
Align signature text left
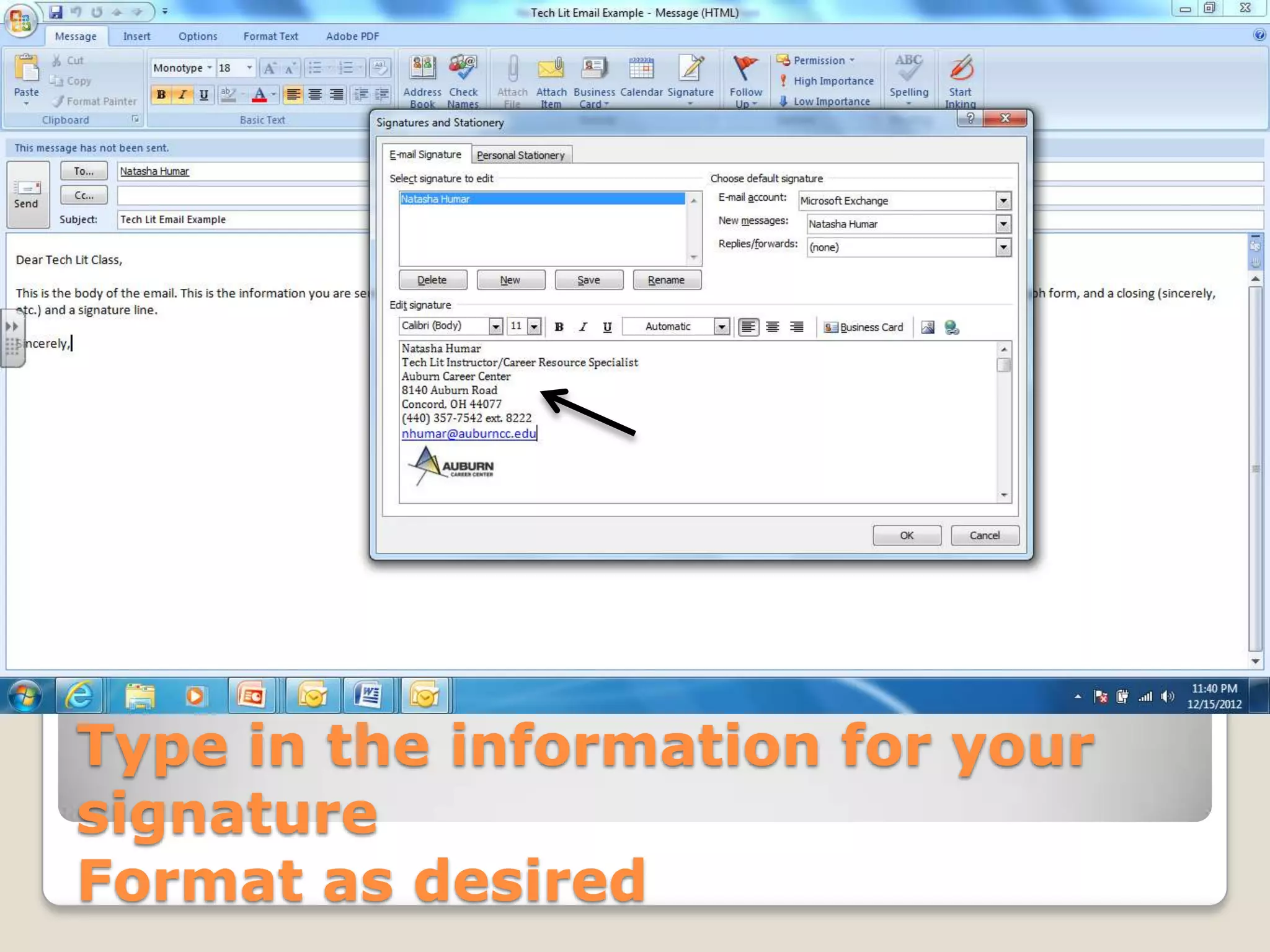(748, 327)
